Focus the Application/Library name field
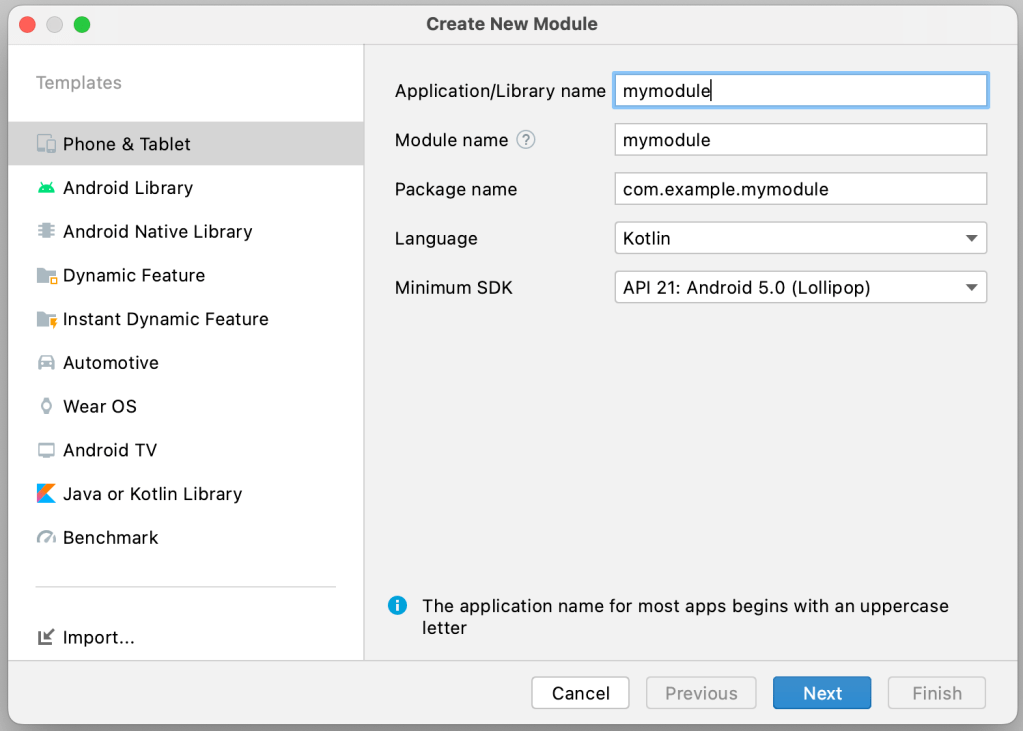1023x731 pixels. 800,91
